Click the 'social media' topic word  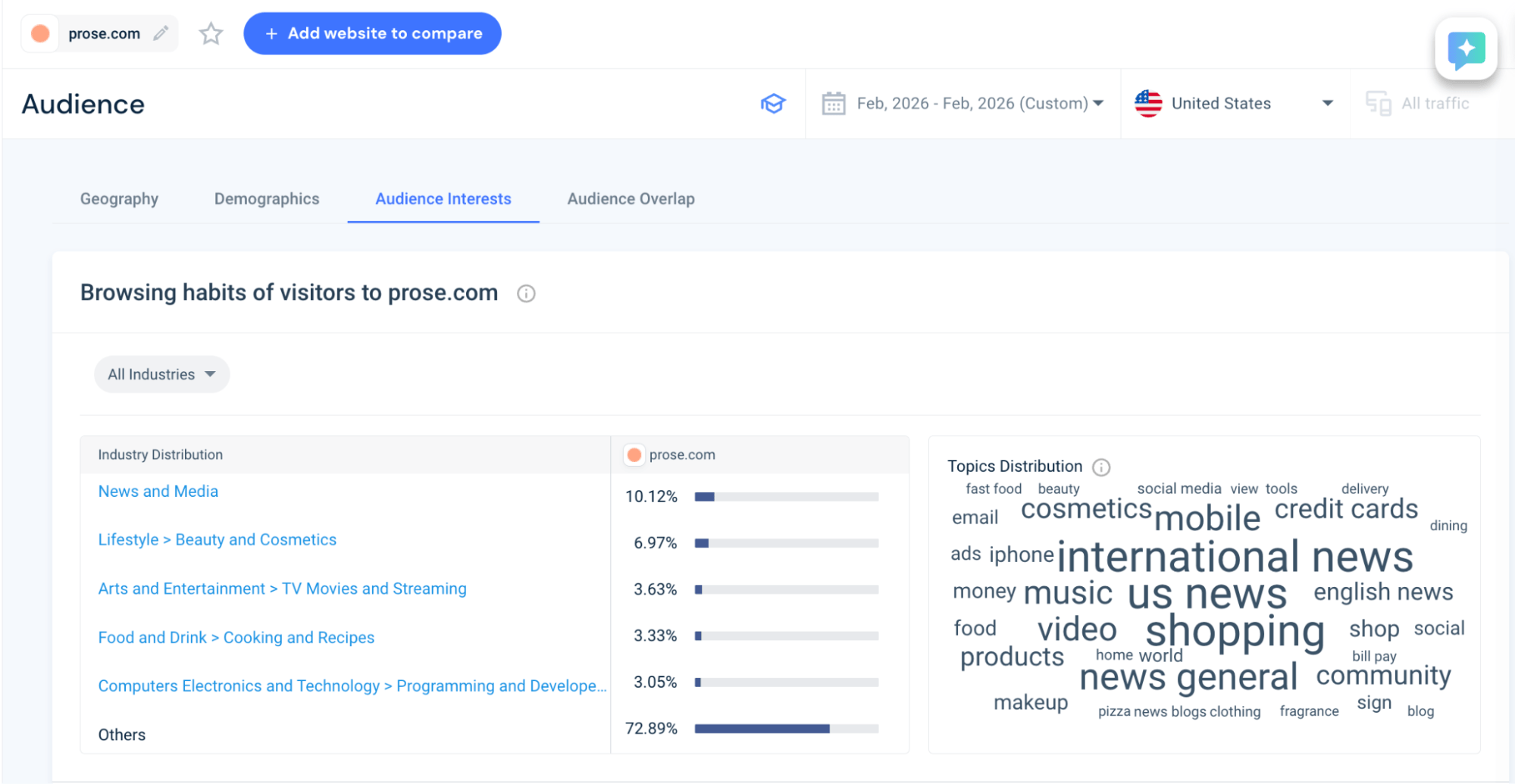tap(1179, 489)
